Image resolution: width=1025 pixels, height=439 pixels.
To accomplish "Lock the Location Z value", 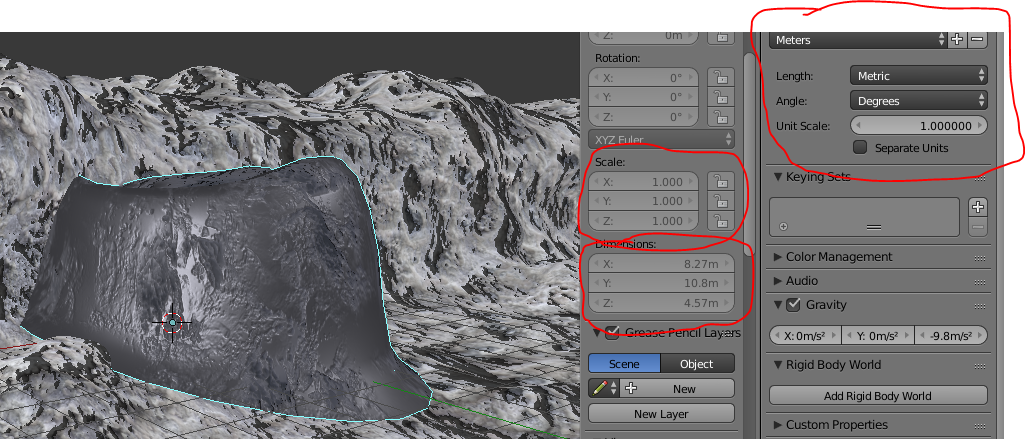I will [720, 36].
